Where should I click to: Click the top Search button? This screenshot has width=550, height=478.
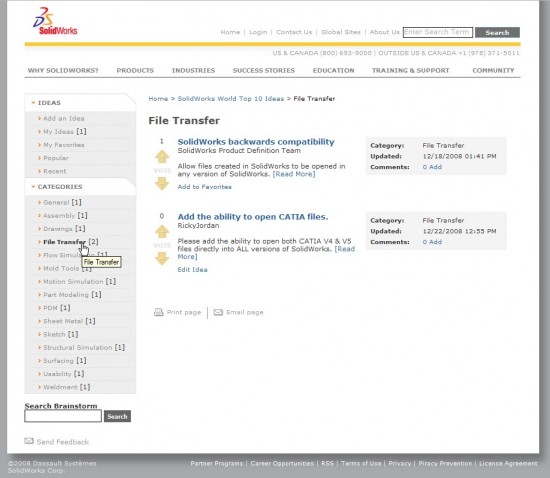(497, 32)
